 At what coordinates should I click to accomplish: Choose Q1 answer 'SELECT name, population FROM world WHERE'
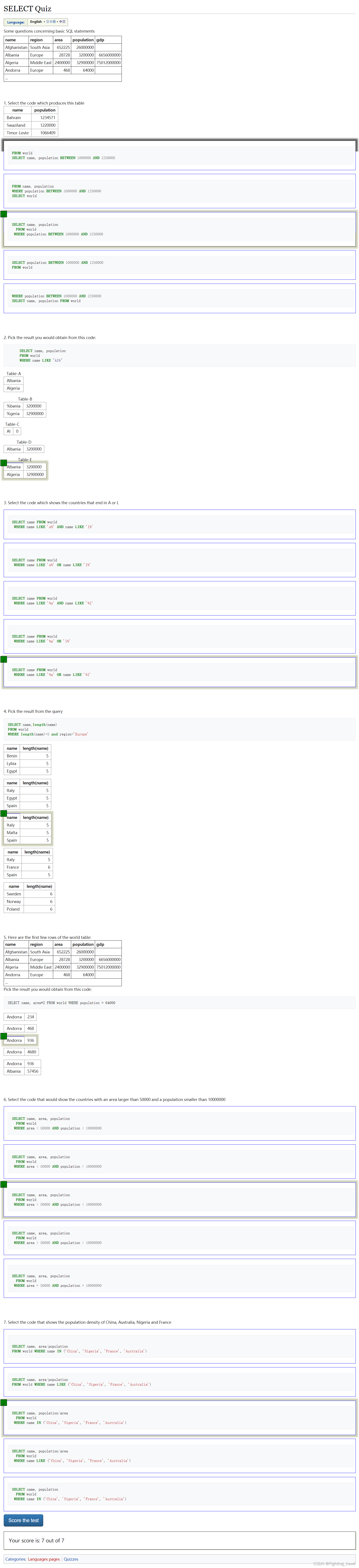tap(180, 229)
